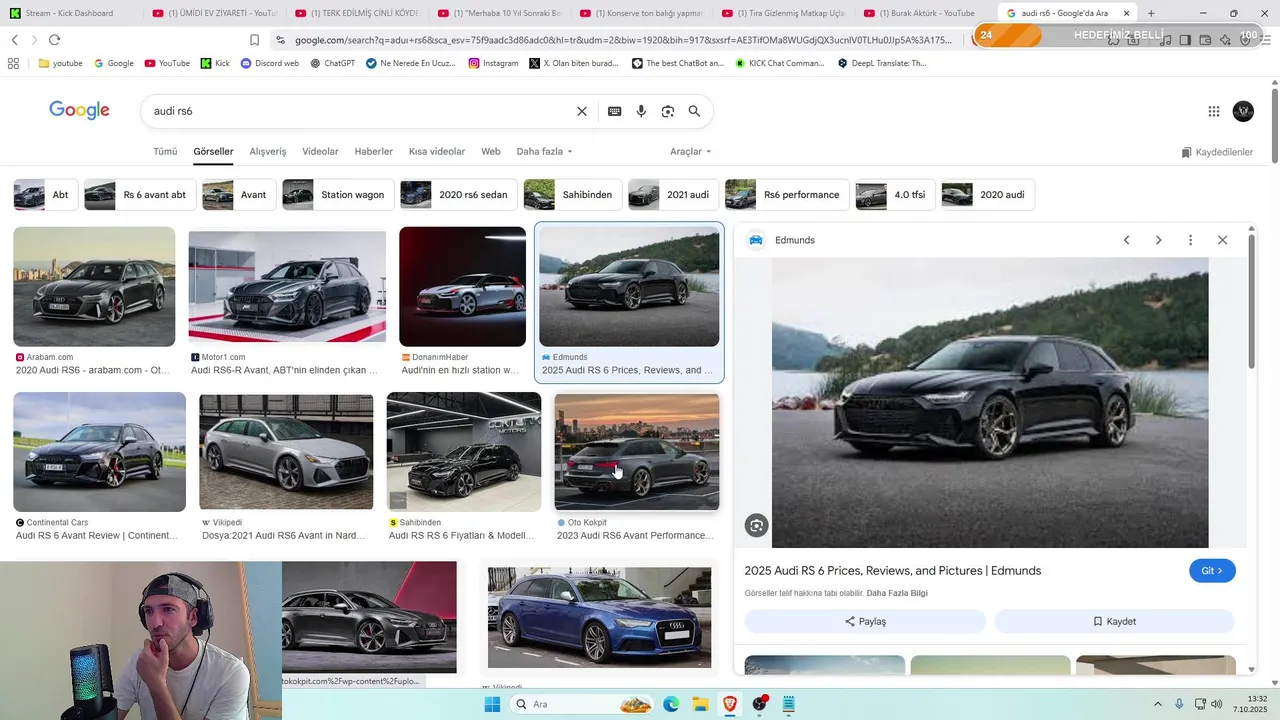Close the image preview panel
1280x720 pixels.
coord(1222,240)
